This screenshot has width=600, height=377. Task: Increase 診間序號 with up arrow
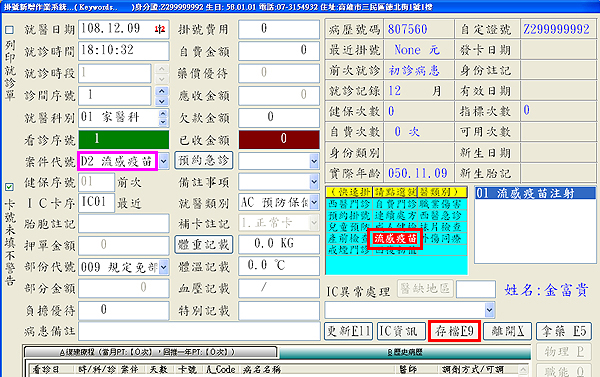coord(162,91)
